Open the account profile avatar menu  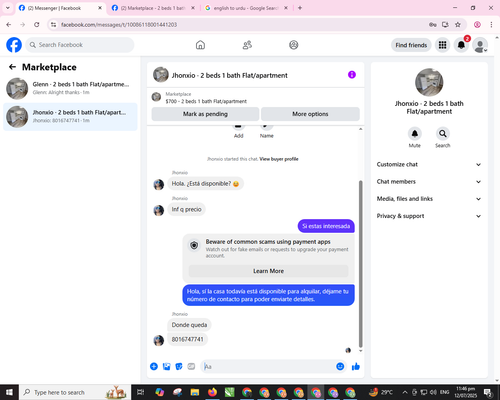point(480,45)
